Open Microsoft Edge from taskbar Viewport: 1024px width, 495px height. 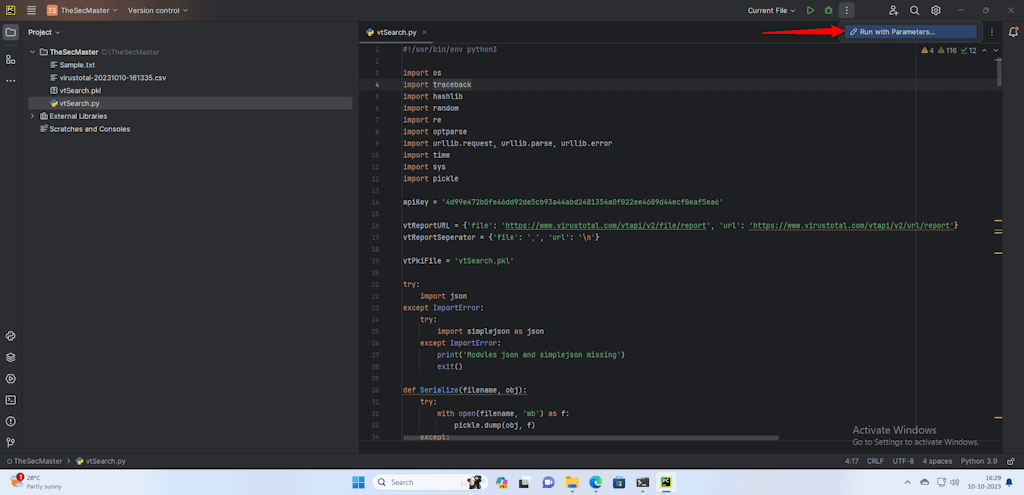pos(596,482)
